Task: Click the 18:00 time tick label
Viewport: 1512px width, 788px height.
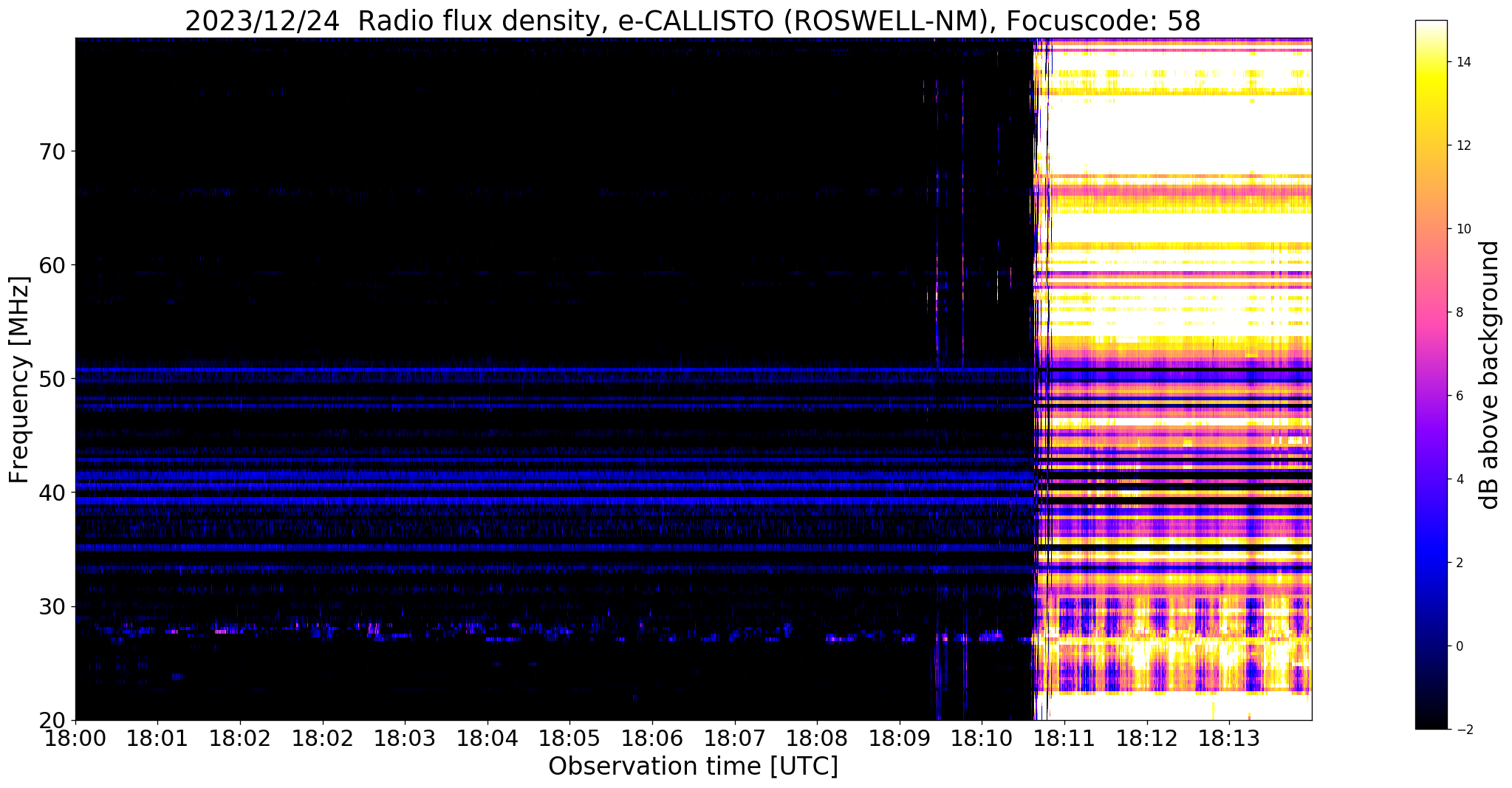Action: [x=75, y=738]
